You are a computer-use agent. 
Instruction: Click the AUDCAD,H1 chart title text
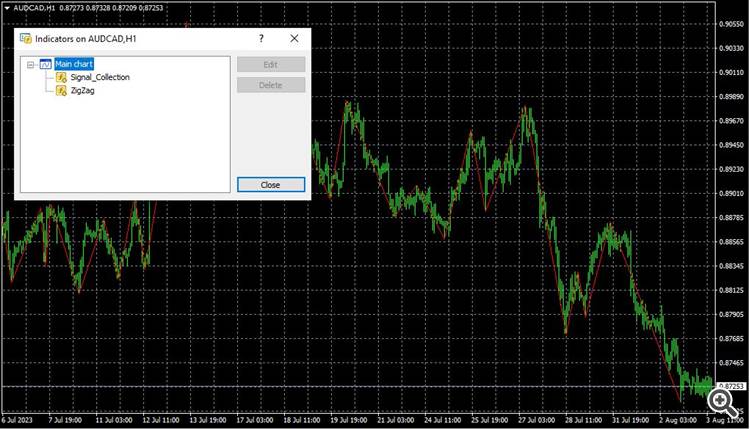pos(34,8)
